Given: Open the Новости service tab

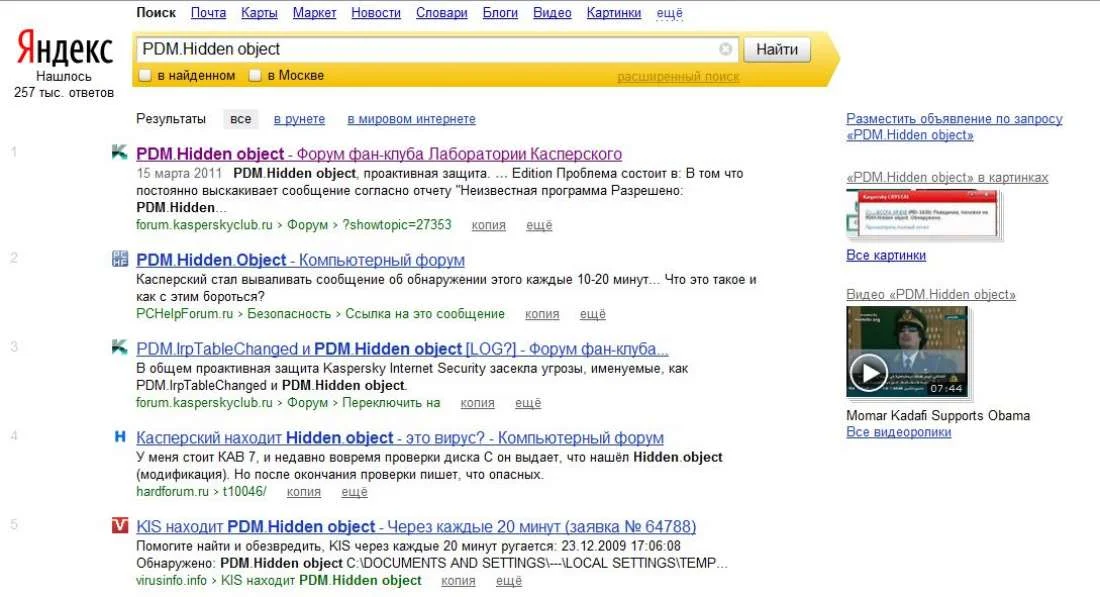Looking at the screenshot, I should pyautogui.click(x=376, y=13).
